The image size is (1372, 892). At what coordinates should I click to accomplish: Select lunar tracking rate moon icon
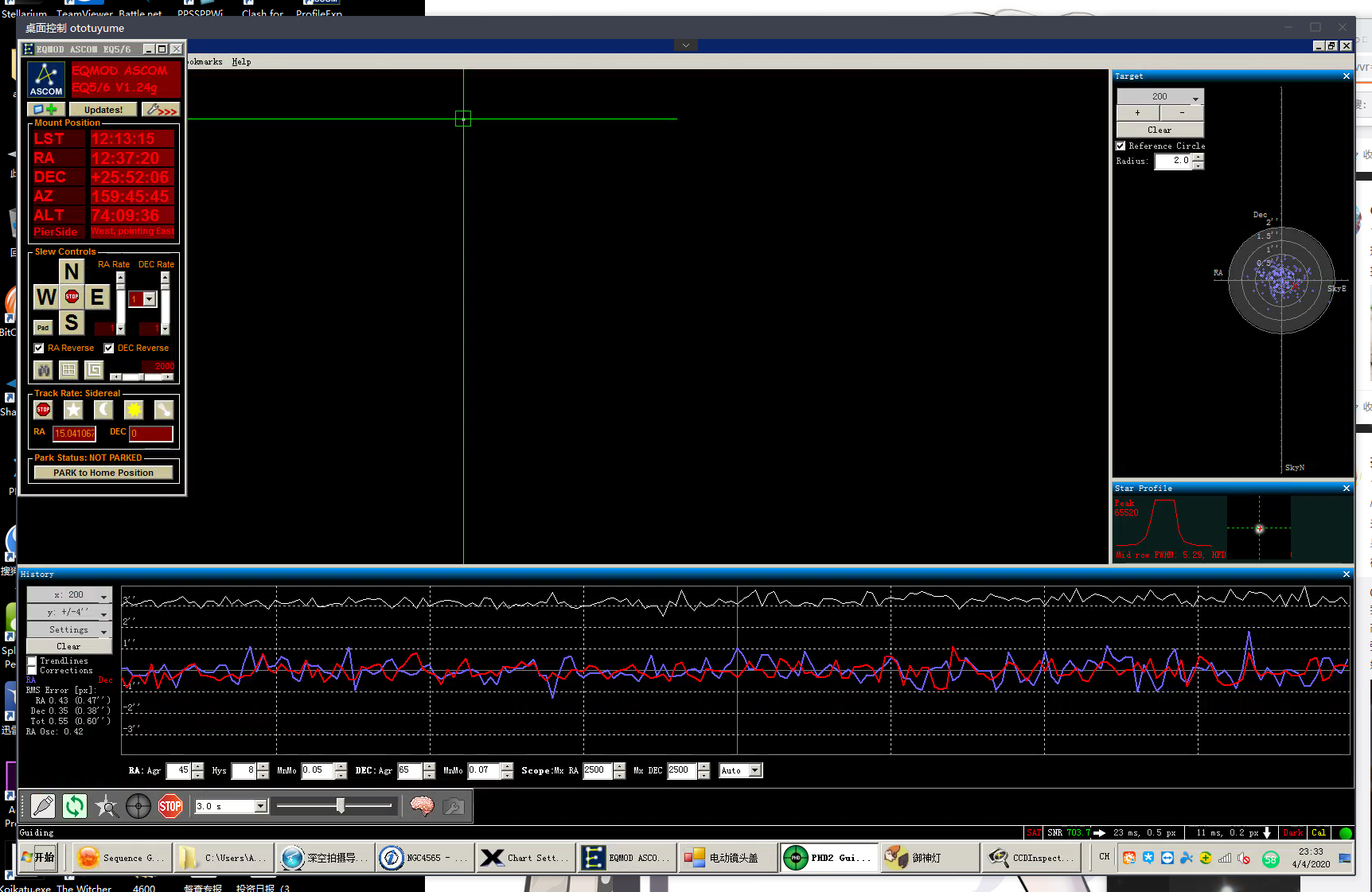(103, 410)
